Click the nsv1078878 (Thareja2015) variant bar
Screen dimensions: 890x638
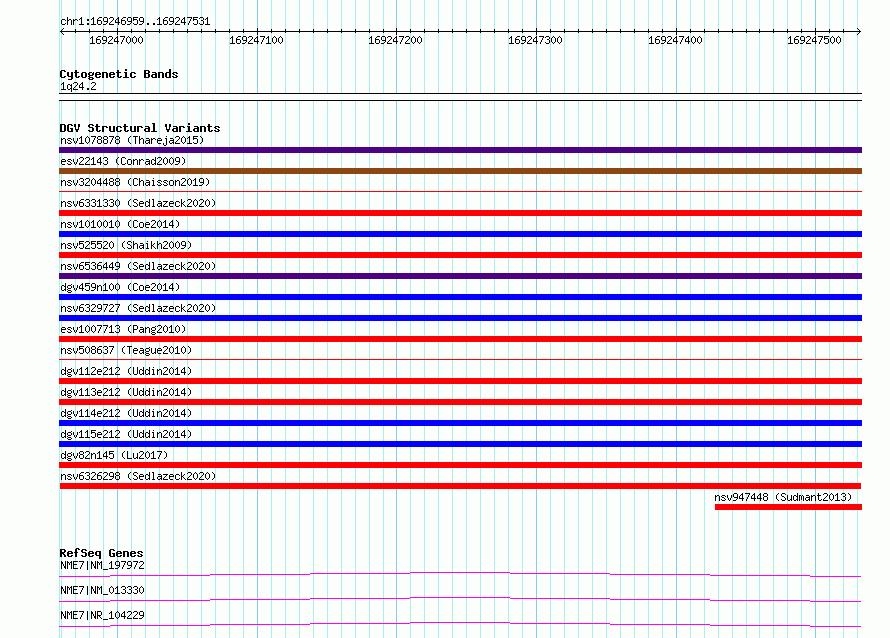460,150
